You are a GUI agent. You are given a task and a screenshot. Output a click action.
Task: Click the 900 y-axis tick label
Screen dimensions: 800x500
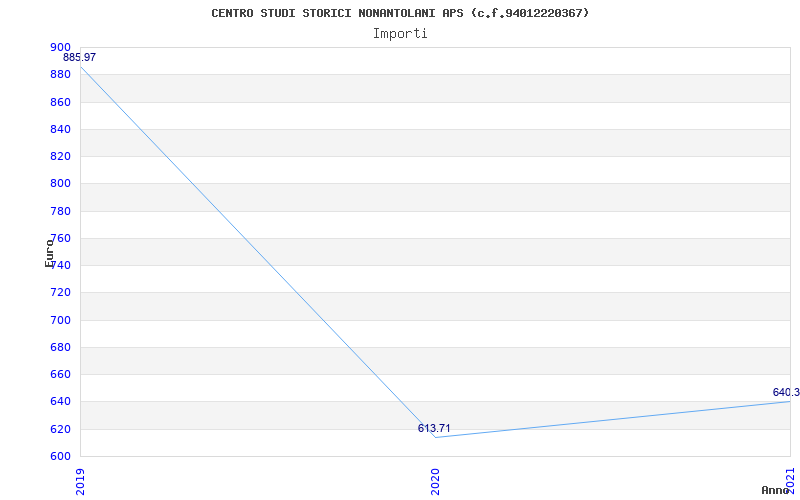[x=60, y=47]
